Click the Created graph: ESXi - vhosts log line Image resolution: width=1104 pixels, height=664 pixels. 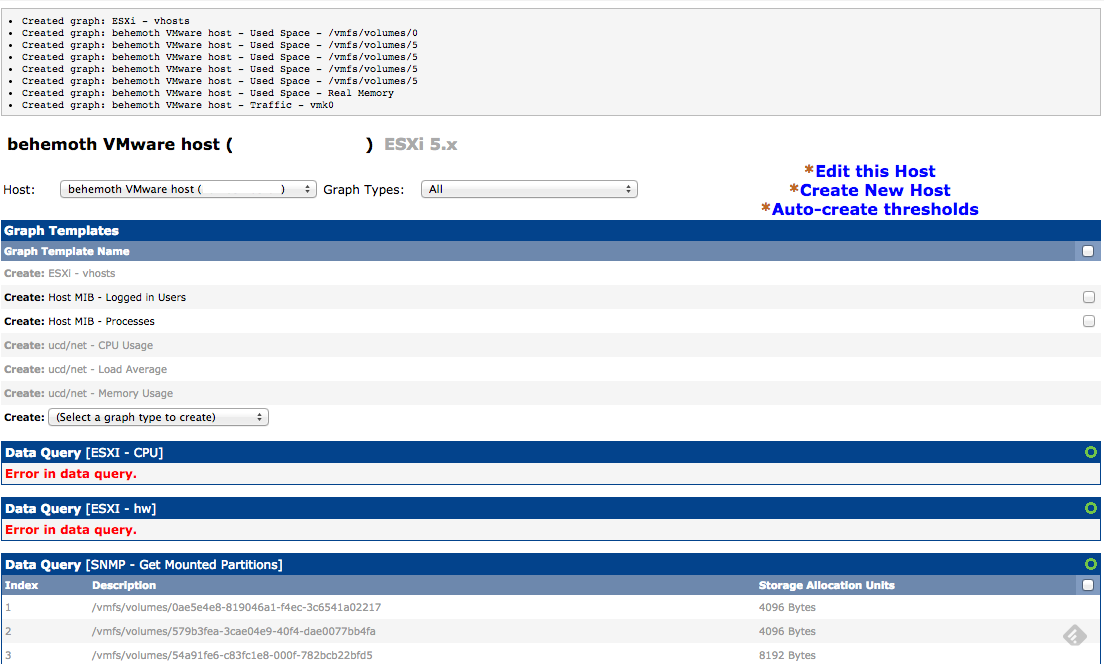106,21
